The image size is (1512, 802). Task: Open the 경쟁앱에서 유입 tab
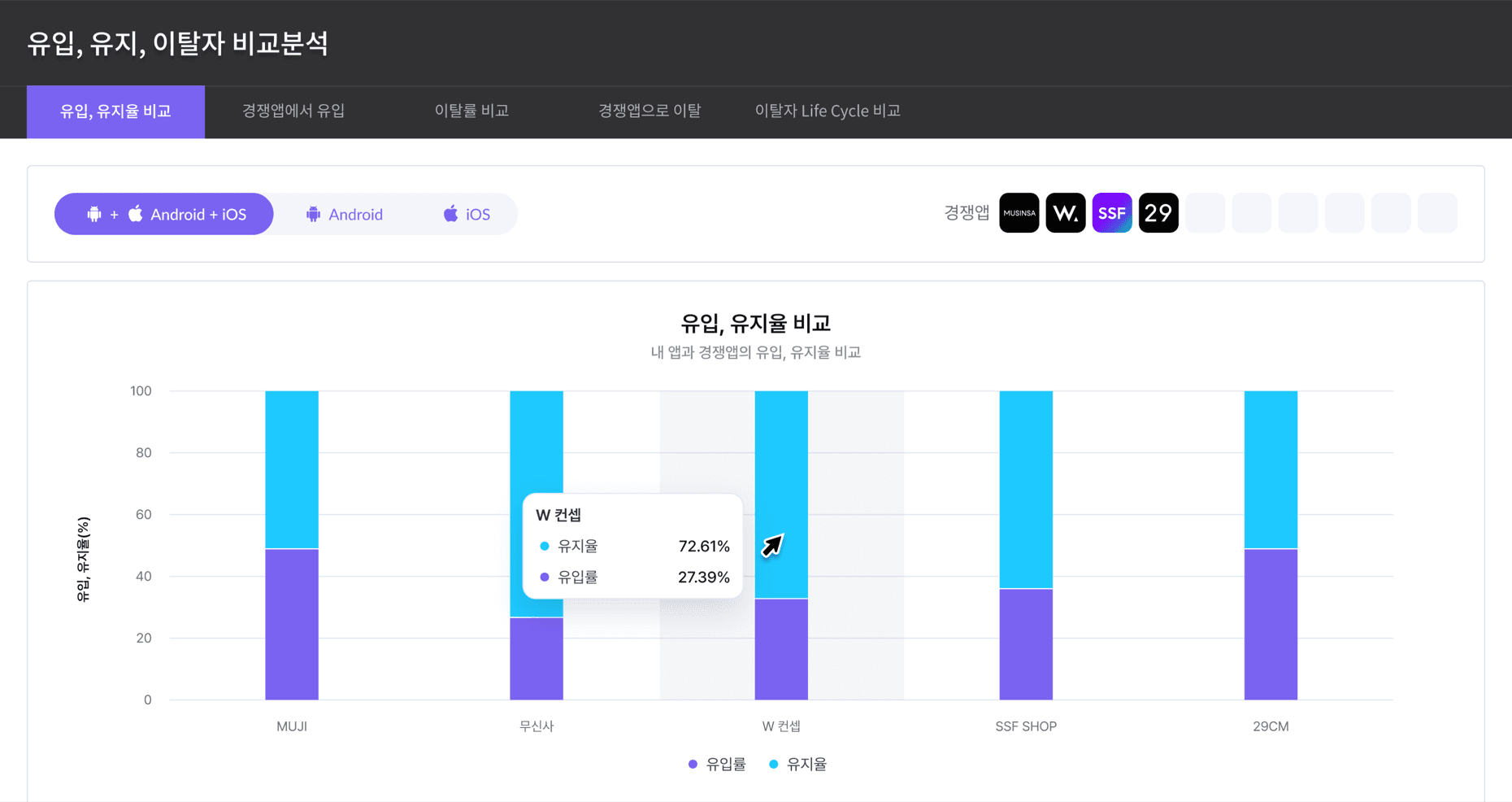point(293,111)
